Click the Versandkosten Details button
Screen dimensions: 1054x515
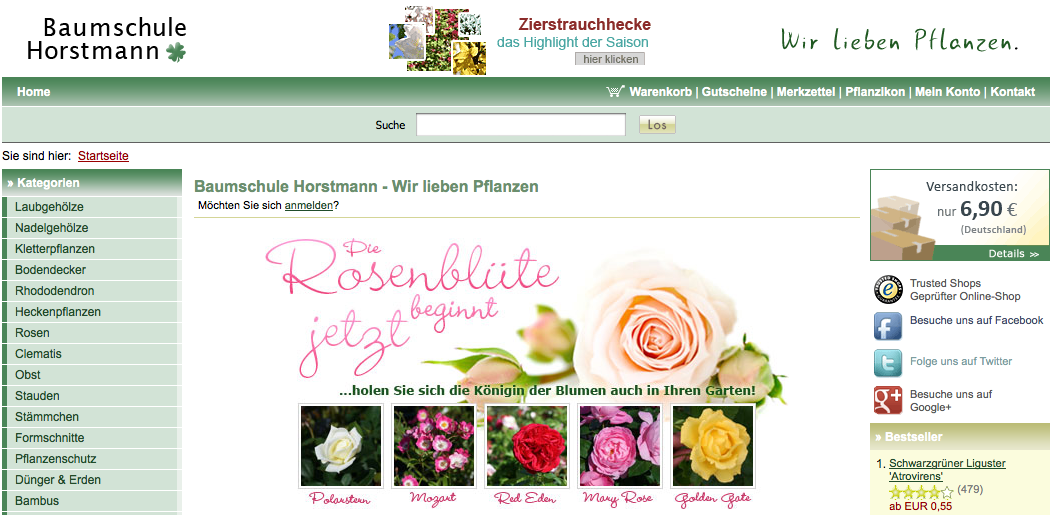(x=1014, y=253)
